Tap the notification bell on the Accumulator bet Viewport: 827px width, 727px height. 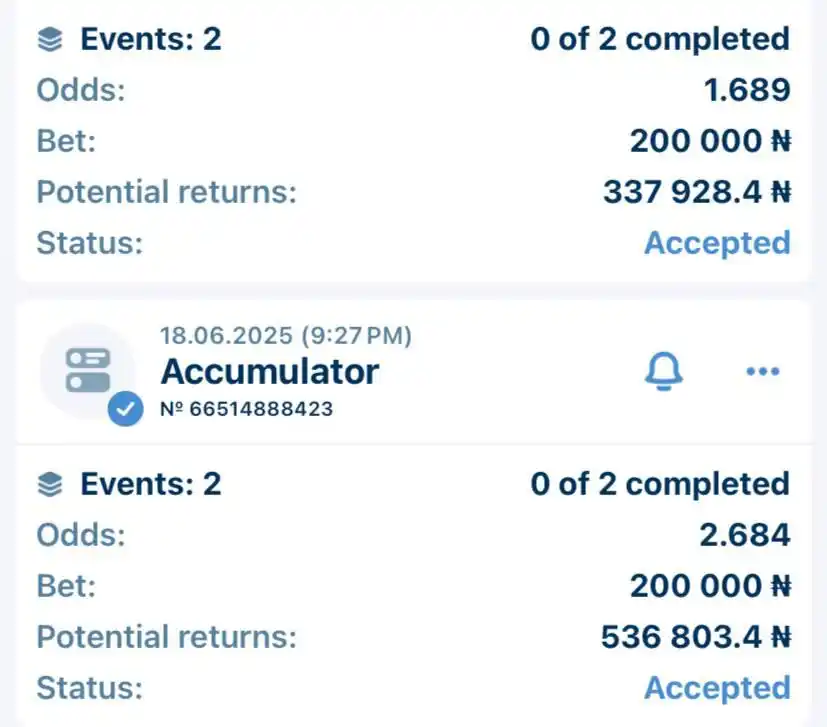663,371
